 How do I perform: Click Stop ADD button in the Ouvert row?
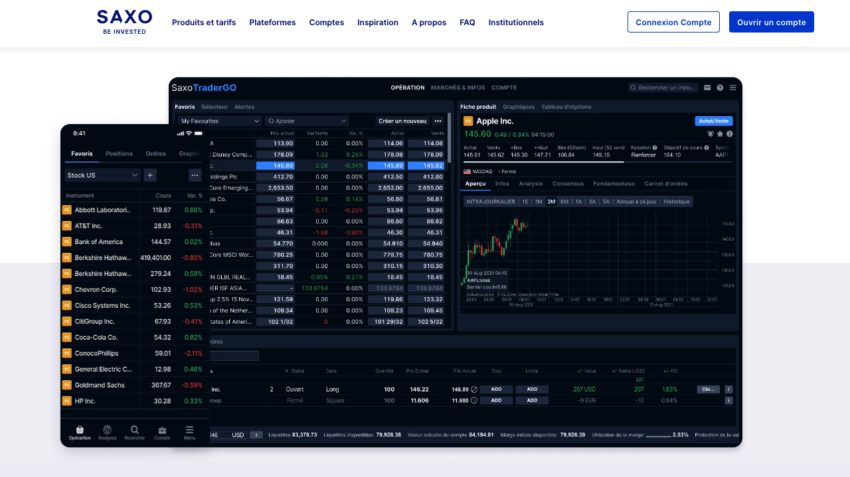pos(496,389)
